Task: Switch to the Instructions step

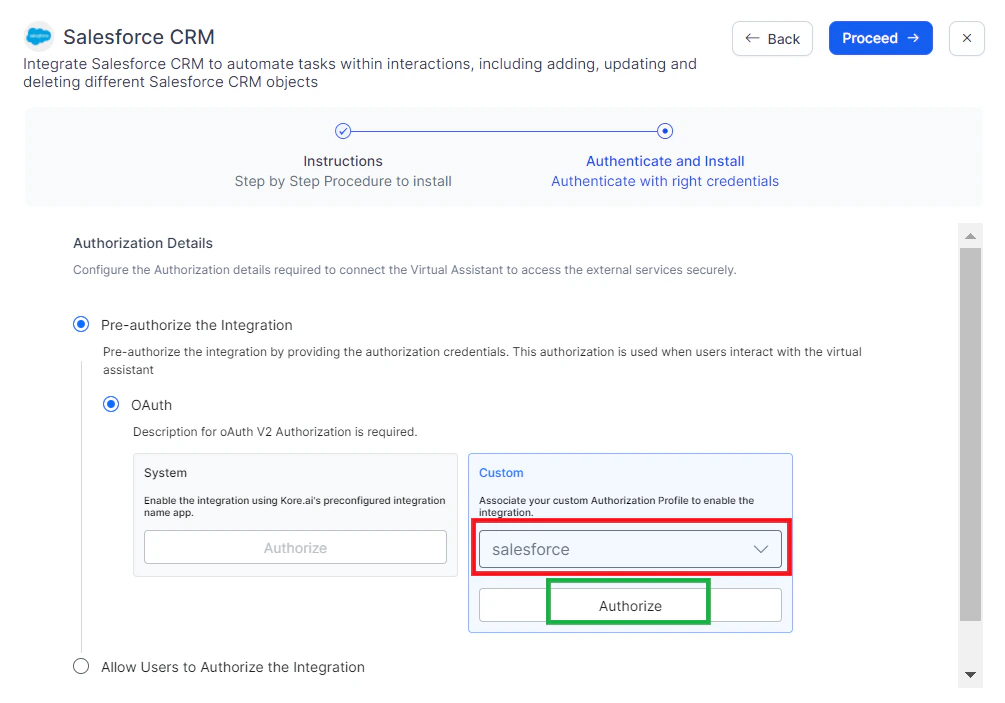Action: (x=343, y=161)
